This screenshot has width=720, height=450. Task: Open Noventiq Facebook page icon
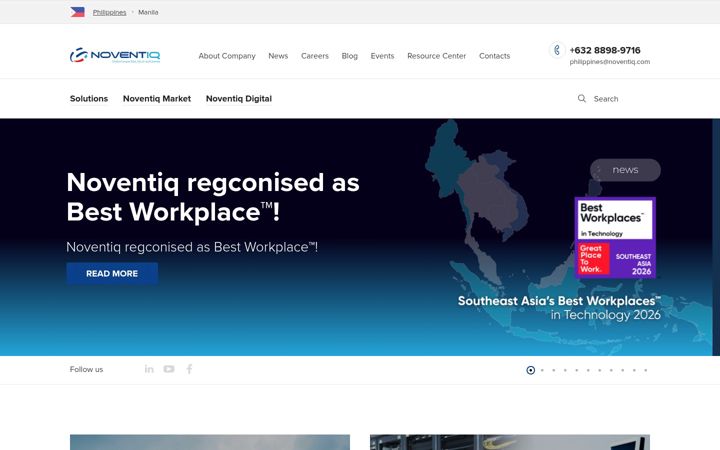[x=189, y=369]
